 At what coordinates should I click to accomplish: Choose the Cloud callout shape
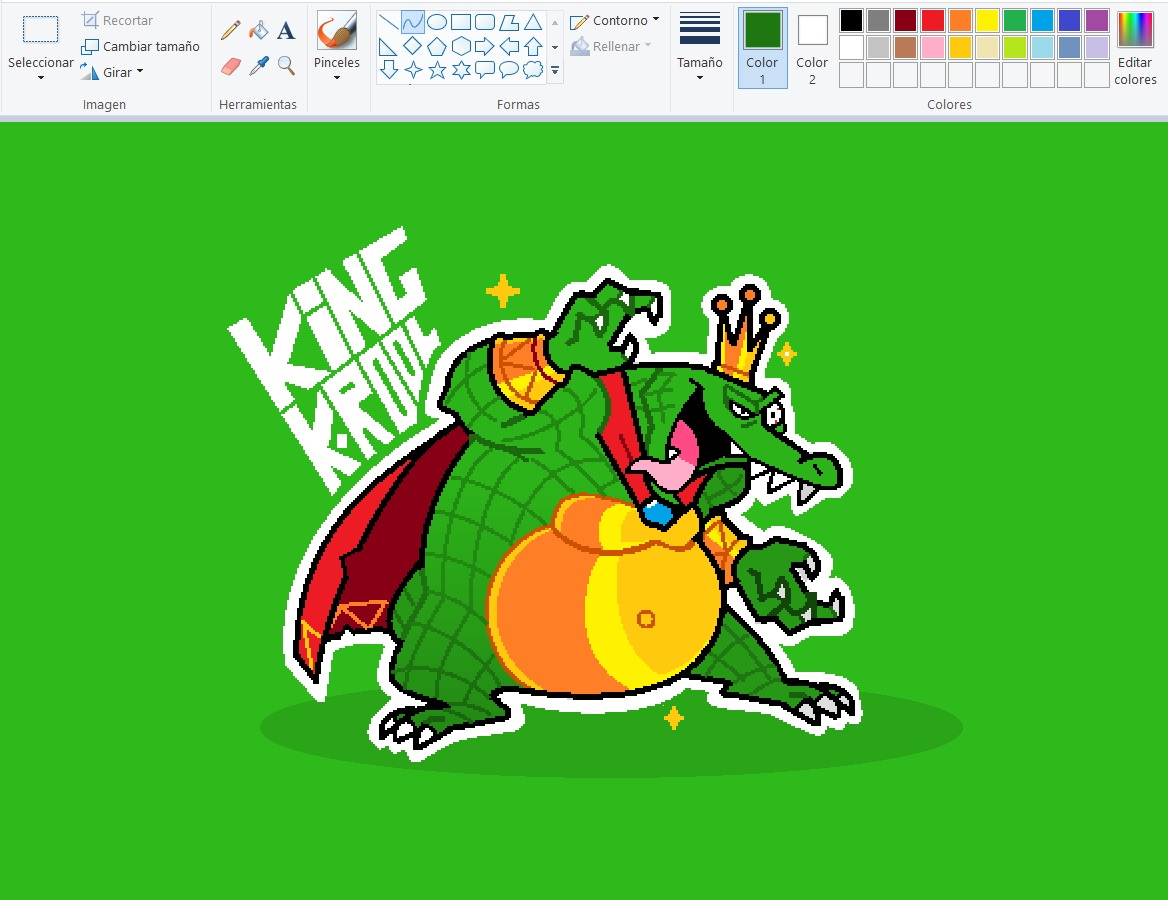click(x=533, y=70)
